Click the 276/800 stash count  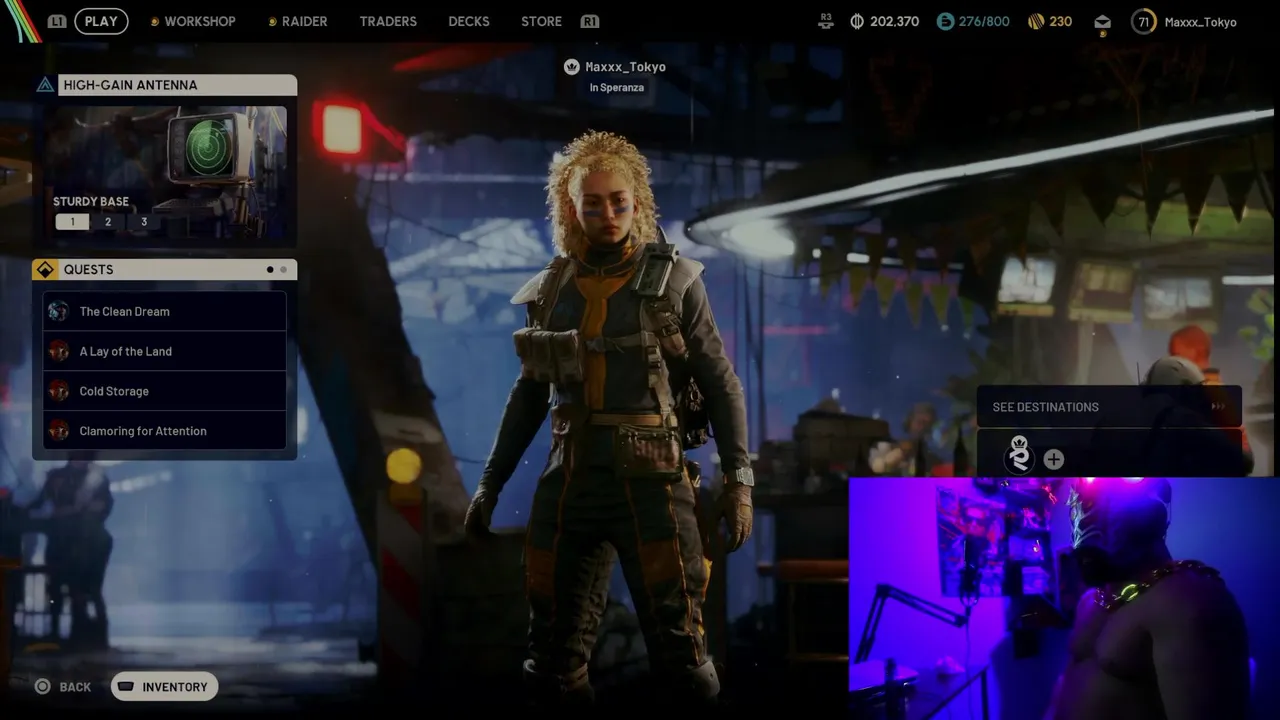click(984, 21)
